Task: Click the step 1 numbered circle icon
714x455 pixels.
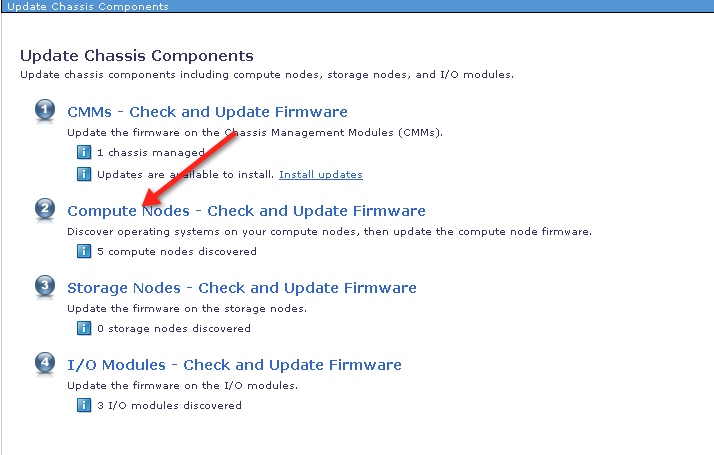Action: 45,110
